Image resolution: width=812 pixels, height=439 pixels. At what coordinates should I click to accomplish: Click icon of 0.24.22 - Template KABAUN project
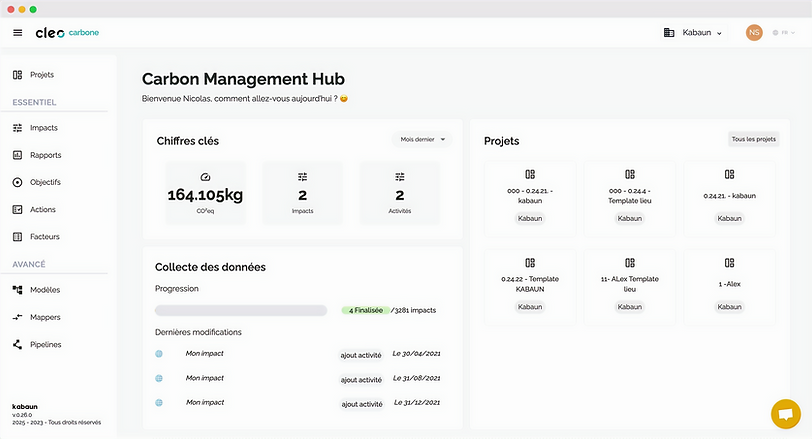530,263
